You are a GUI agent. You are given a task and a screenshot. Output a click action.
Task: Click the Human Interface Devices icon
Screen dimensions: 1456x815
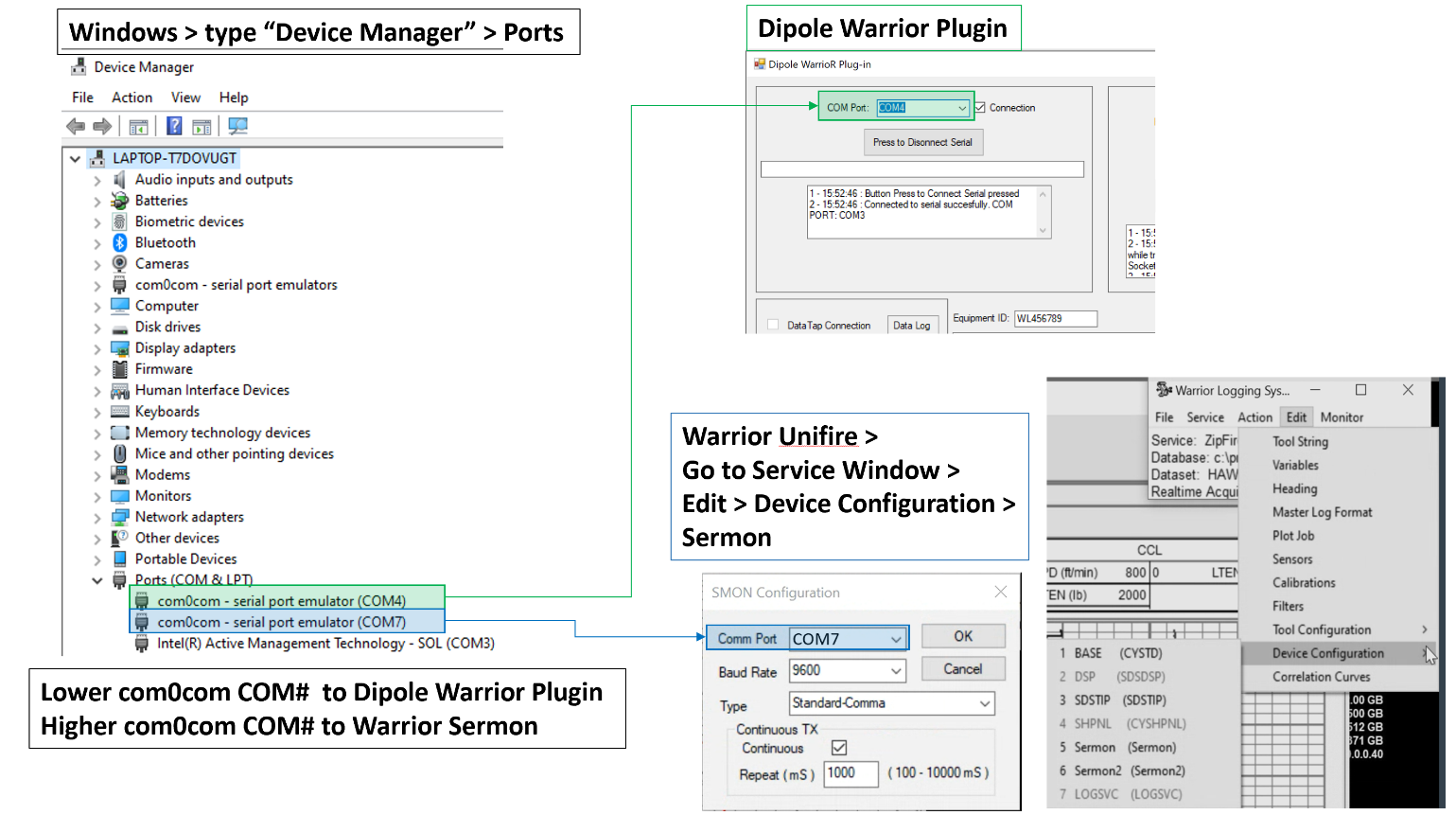click(x=120, y=390)
